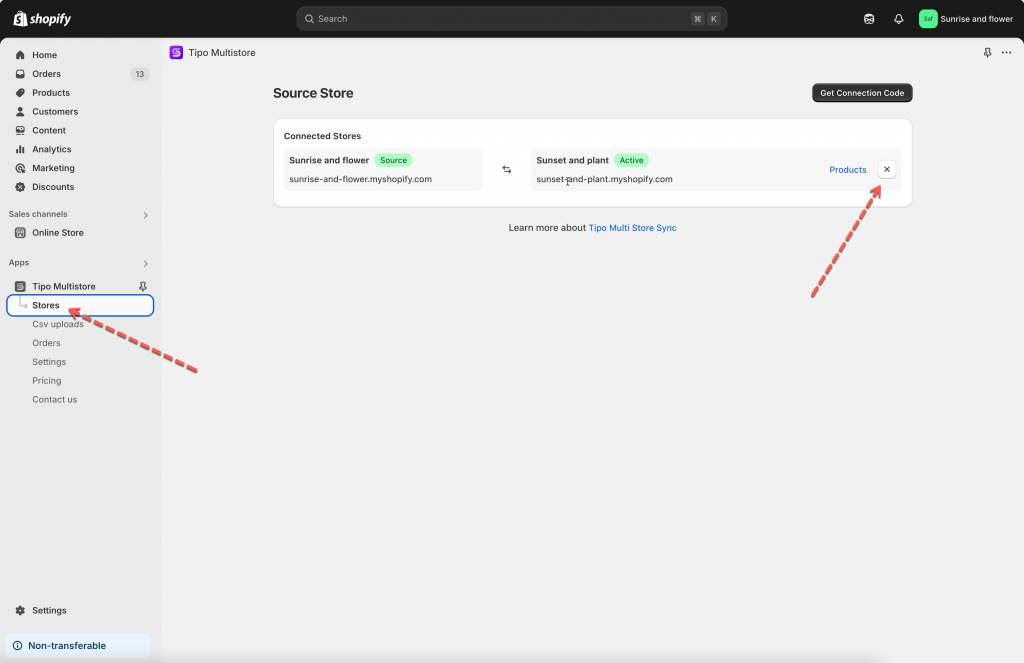Go to Orders in main sidebar
Image resolution: width=1024 pixels, height=663 pixels.
46,74
